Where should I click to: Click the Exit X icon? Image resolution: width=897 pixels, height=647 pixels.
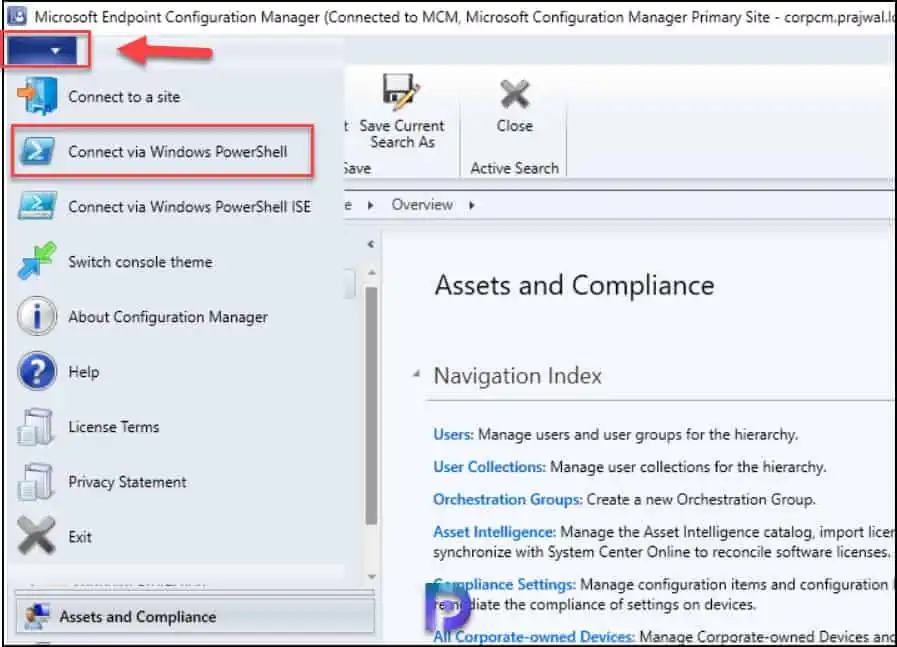(x=37, y=536)
